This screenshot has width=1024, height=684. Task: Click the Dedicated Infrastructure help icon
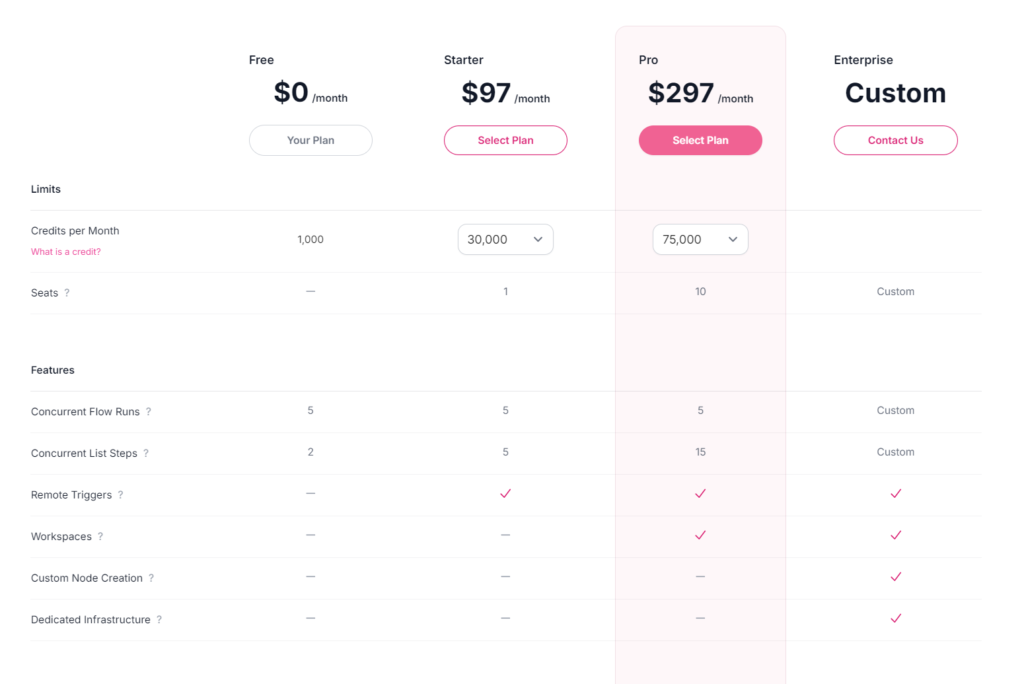click(159, 620)
